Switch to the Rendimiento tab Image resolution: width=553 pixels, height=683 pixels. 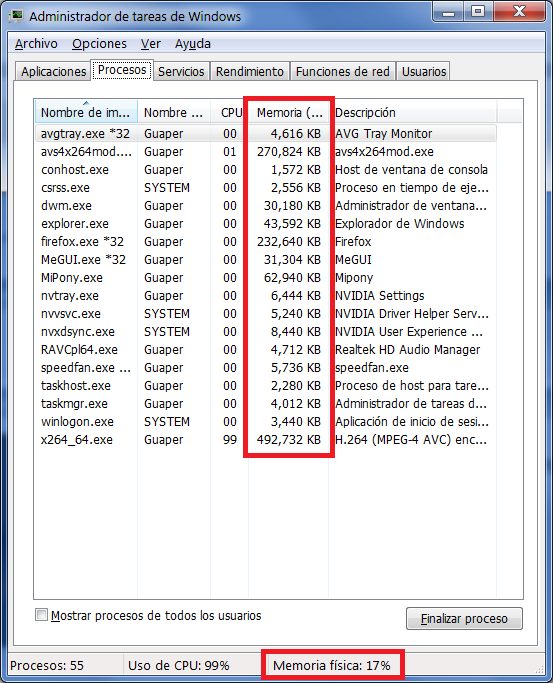point(250,71)
